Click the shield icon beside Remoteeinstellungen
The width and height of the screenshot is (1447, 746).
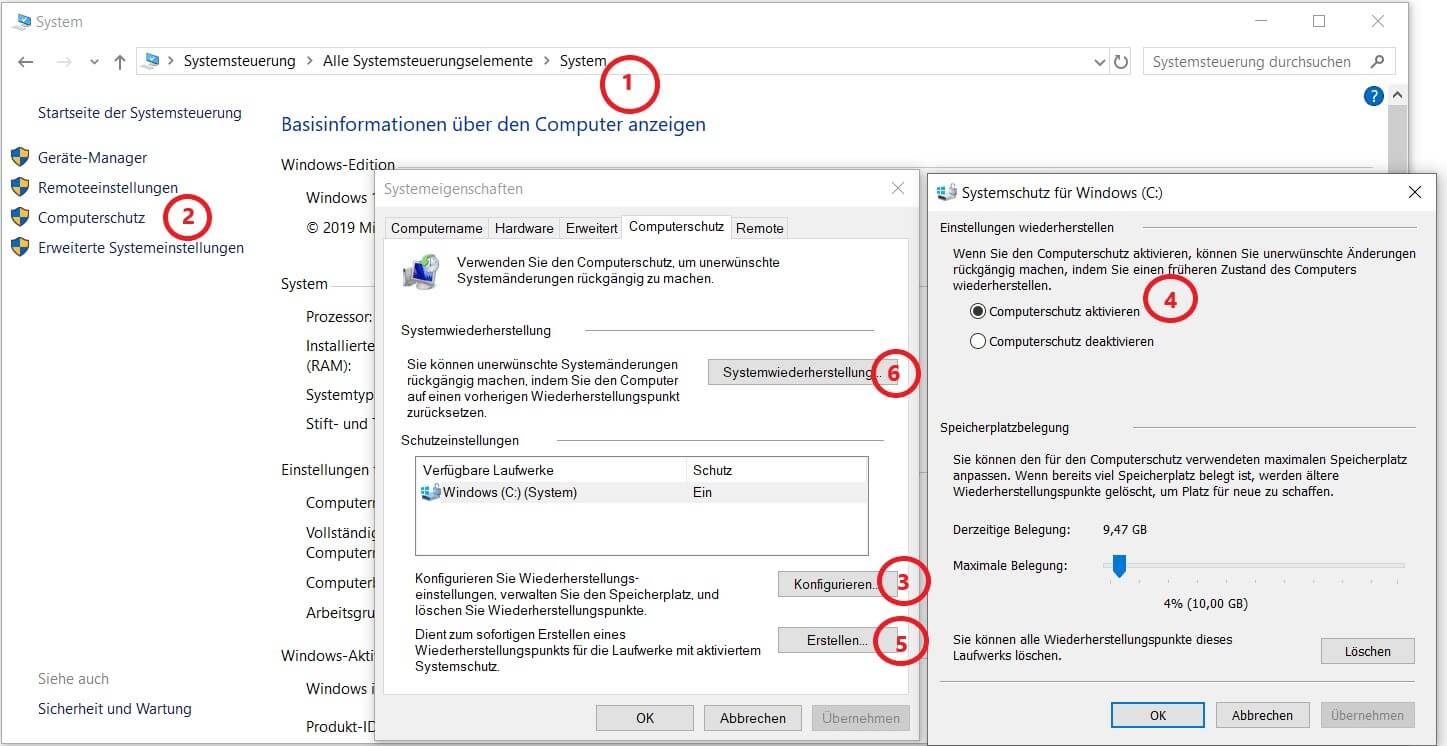click(x=20, y=187)
